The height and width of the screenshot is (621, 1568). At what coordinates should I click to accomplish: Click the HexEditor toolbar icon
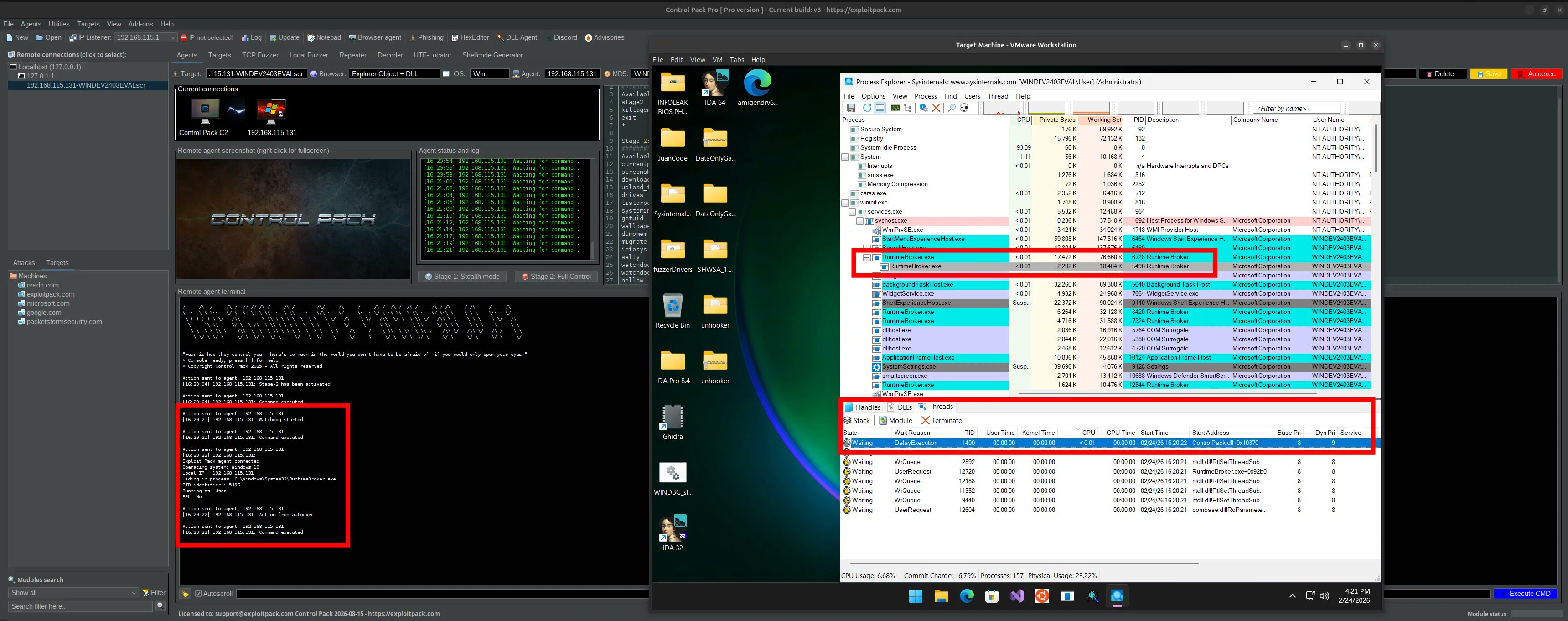470,38
